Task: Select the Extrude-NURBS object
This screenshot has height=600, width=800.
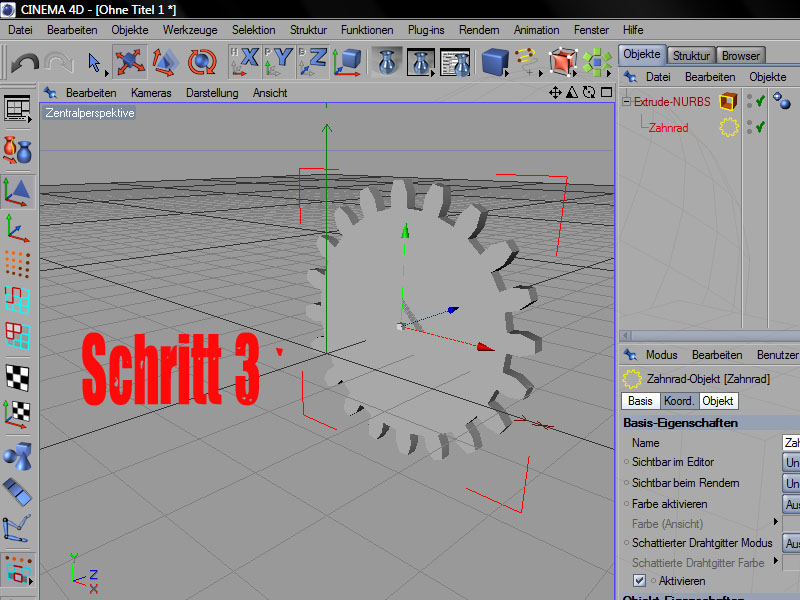Action: pyautogui.click(x=672, y=102)
